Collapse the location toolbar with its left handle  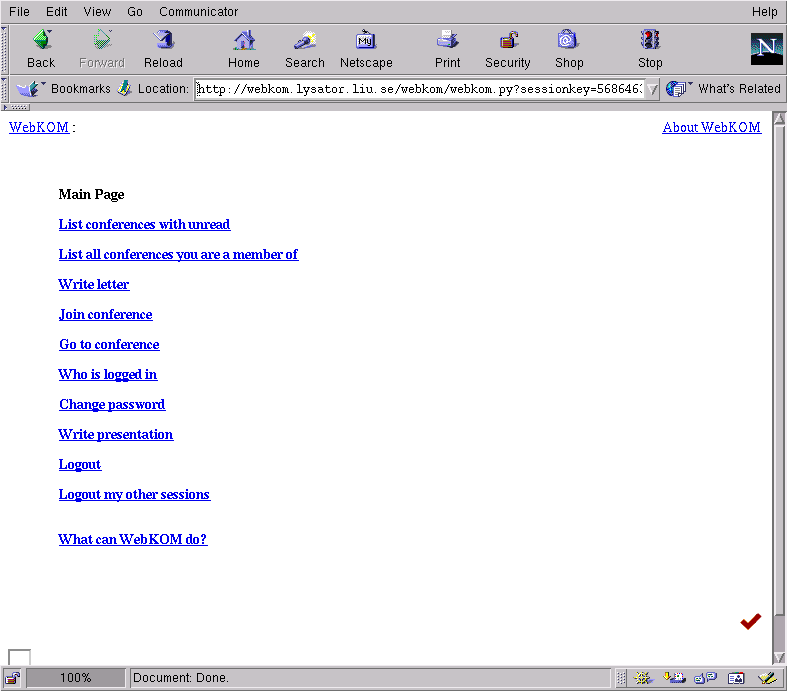[5, 88]
